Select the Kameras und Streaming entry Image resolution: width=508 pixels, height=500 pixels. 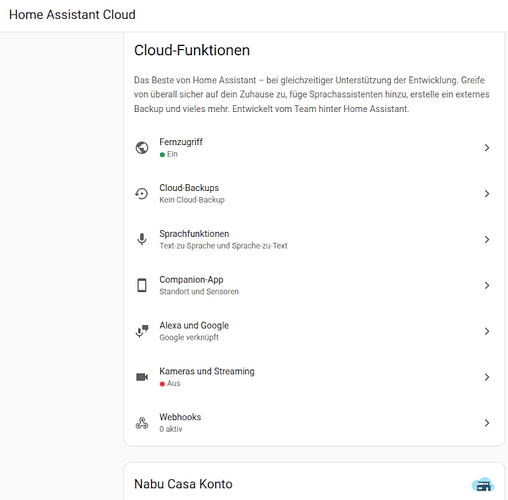click(x=207, y=371)
